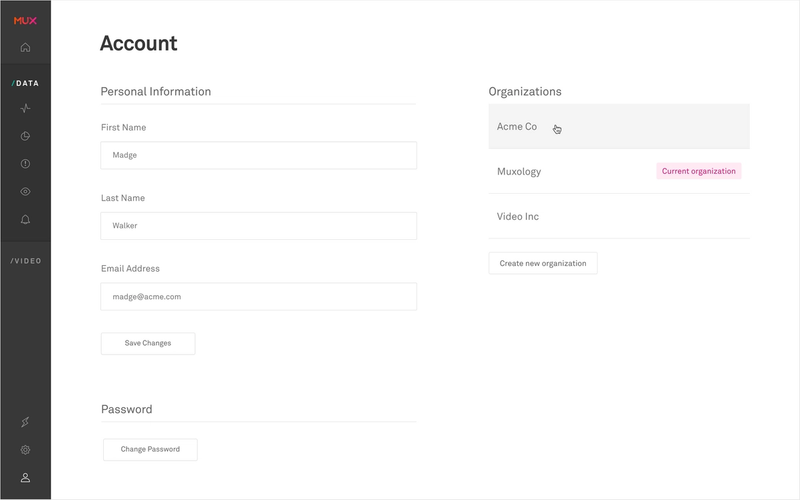Click the Current organization badge

(x=698, y=171)
